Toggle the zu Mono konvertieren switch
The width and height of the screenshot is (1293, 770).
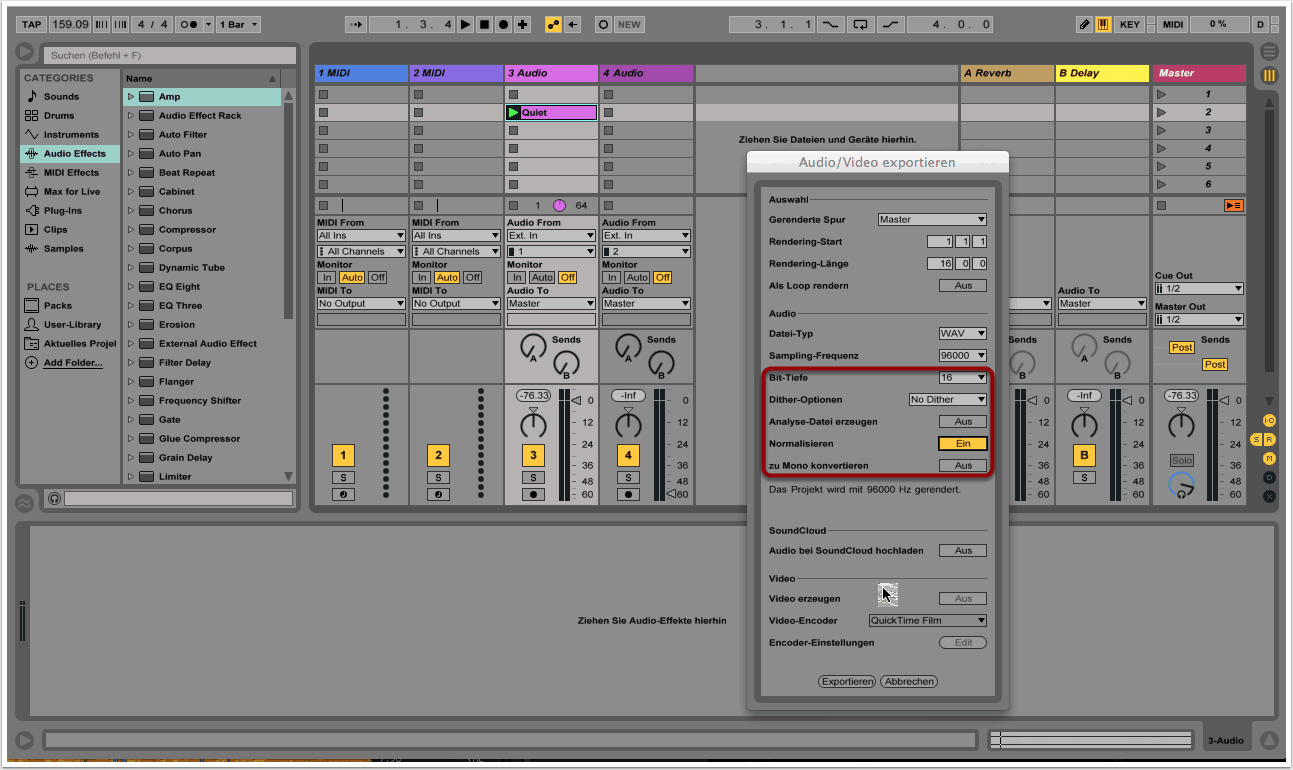[x=962, y=465]
